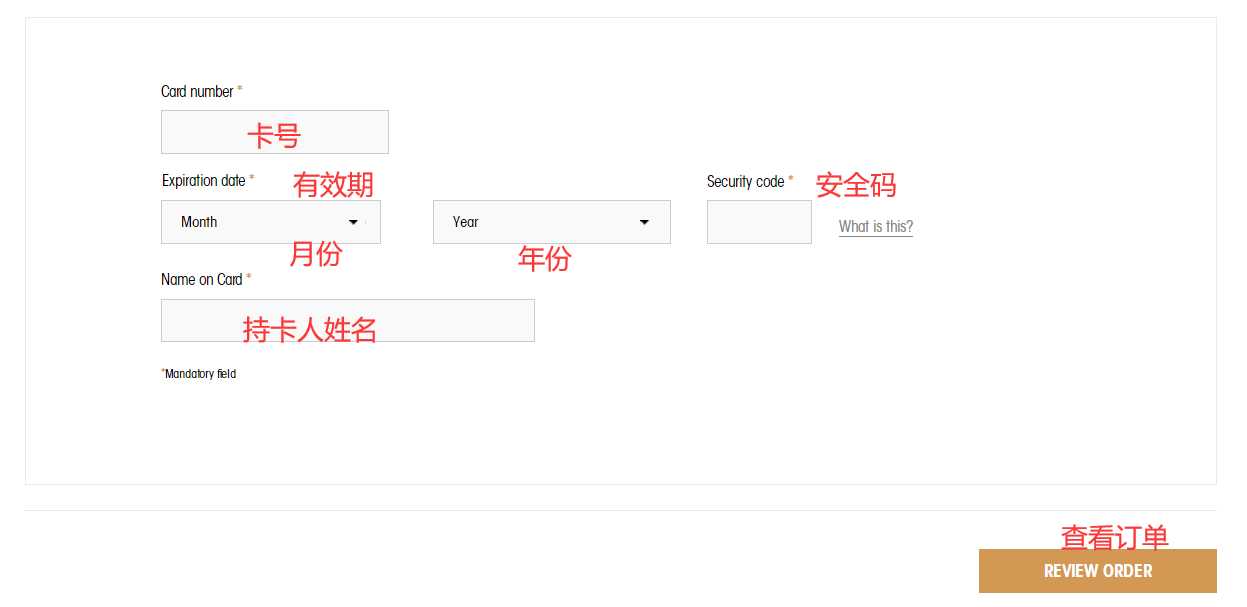Open the "What is this?" link

tap(875, 227)
